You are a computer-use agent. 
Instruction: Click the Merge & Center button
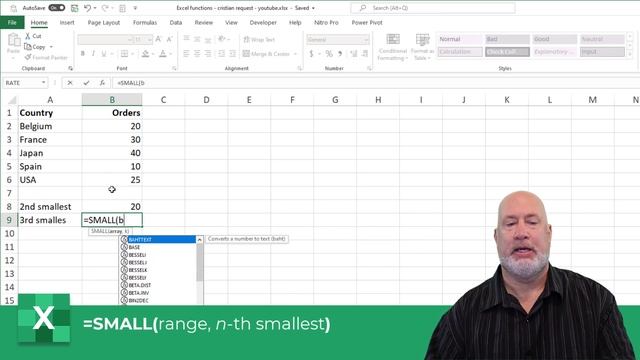coord(267,53)
